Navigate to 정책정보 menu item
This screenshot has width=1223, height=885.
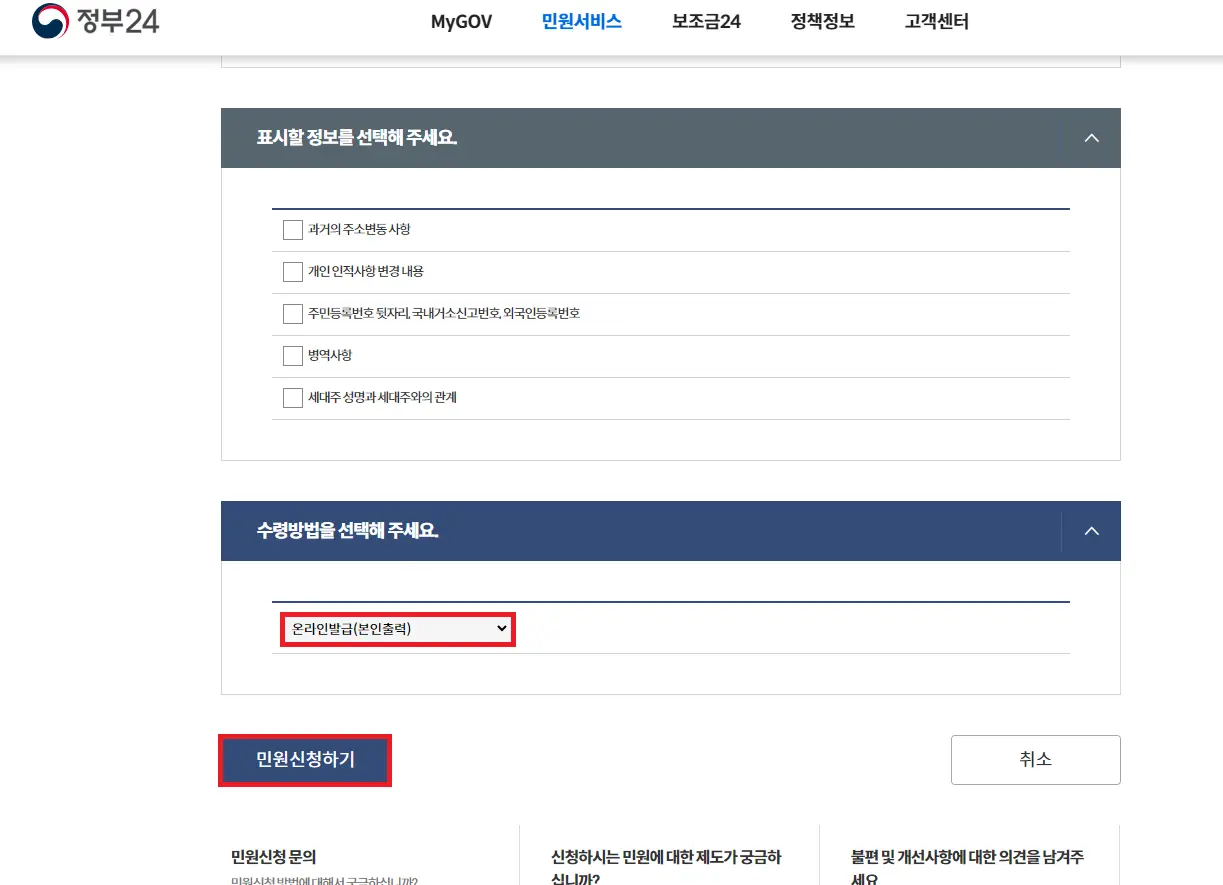(821, 20)
